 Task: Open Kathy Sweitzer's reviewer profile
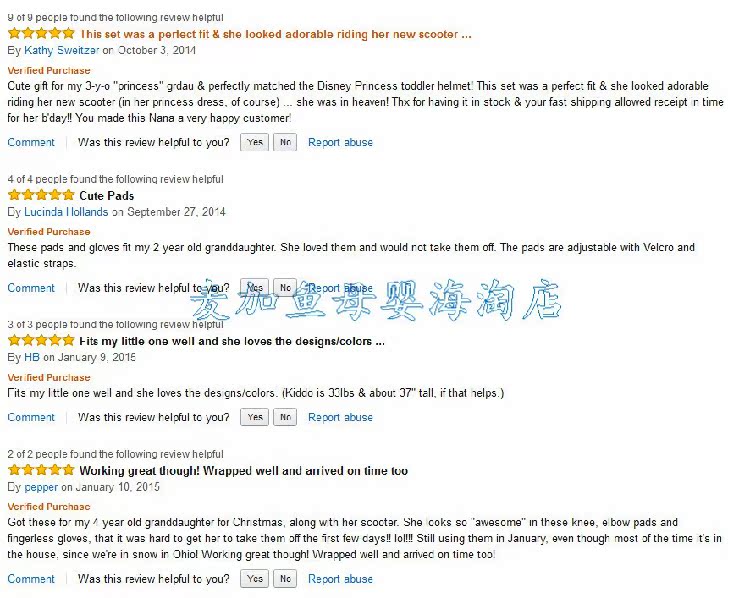pyautogui.click(x=62, y=50)
